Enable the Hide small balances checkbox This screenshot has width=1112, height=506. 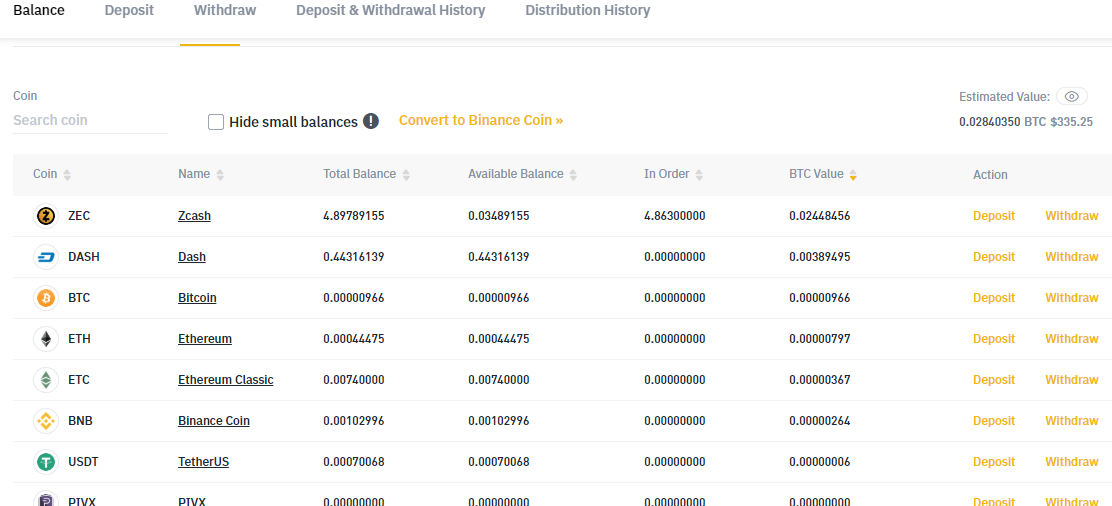(x=216, y=122)
